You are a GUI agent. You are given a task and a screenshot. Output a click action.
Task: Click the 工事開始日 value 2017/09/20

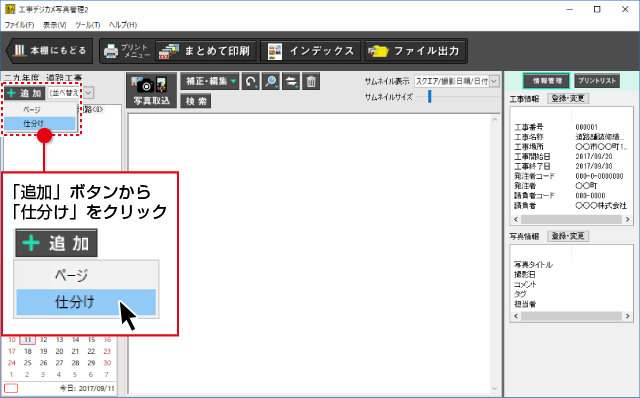tap(593, 156)
